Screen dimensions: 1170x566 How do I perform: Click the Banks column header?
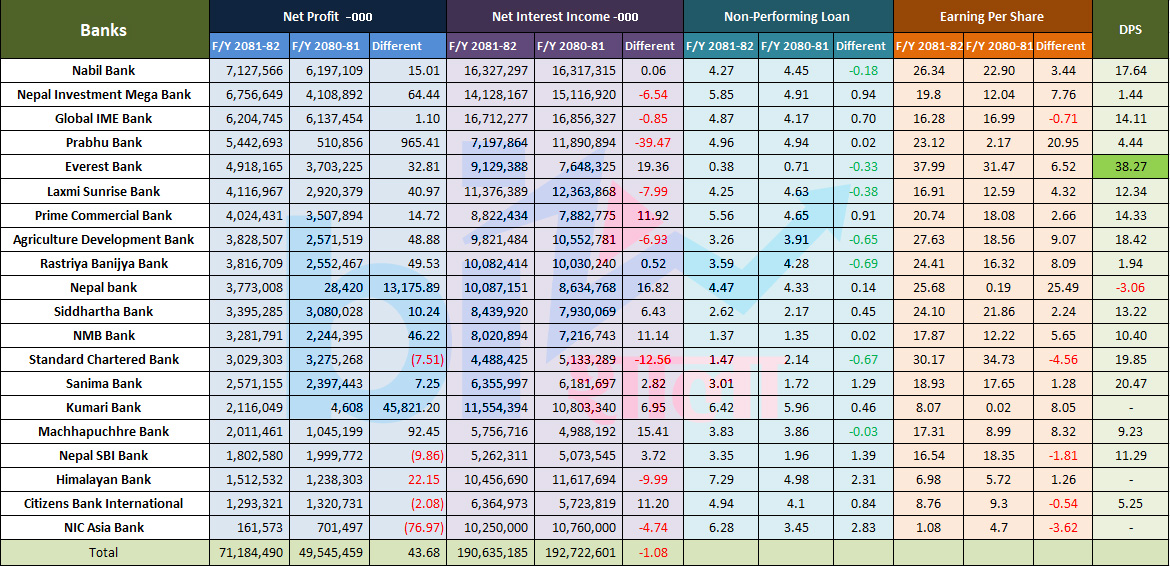[104, 31]
